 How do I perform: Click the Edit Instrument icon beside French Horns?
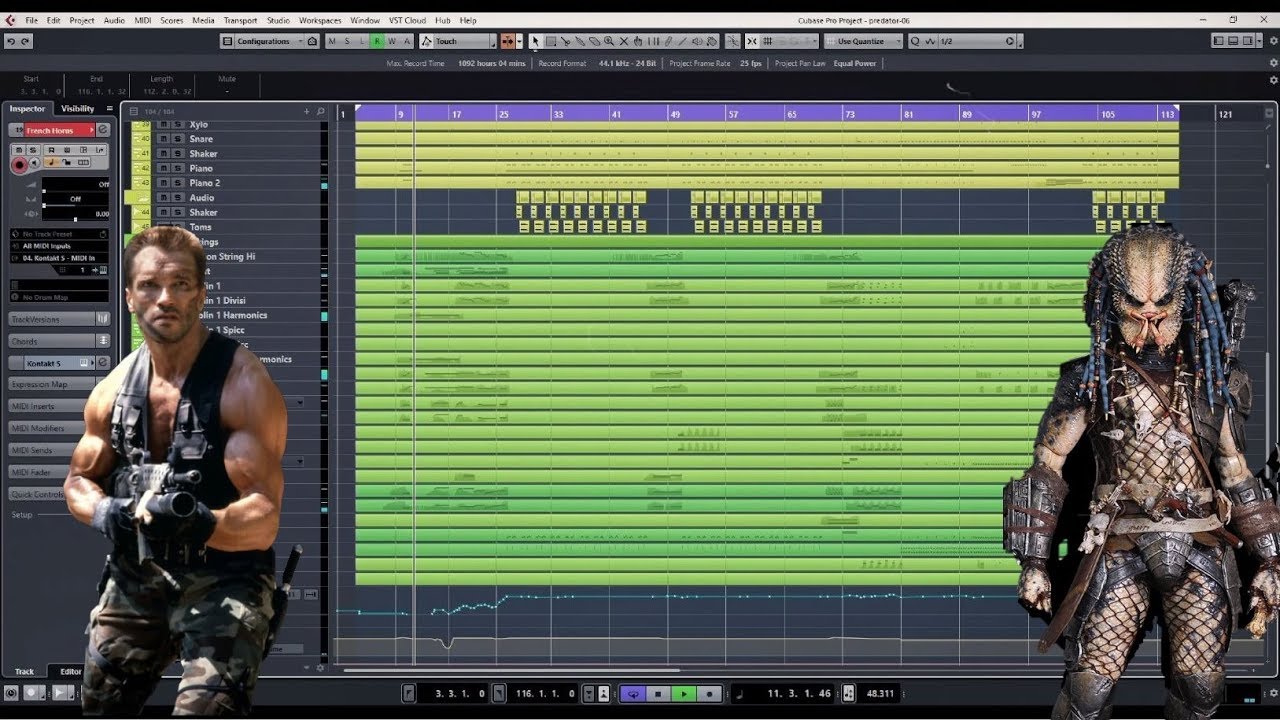click(x=103, y=130)
